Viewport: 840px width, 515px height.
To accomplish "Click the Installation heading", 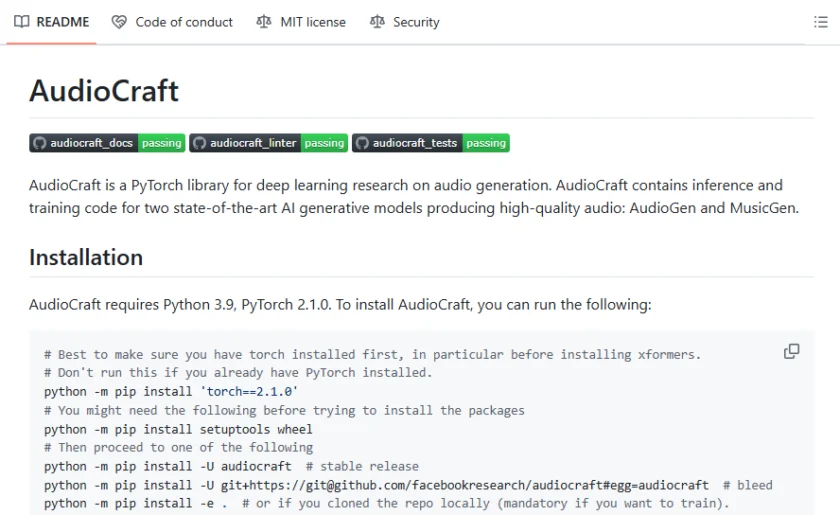I will pyautogui.click(x=86, y=257).
